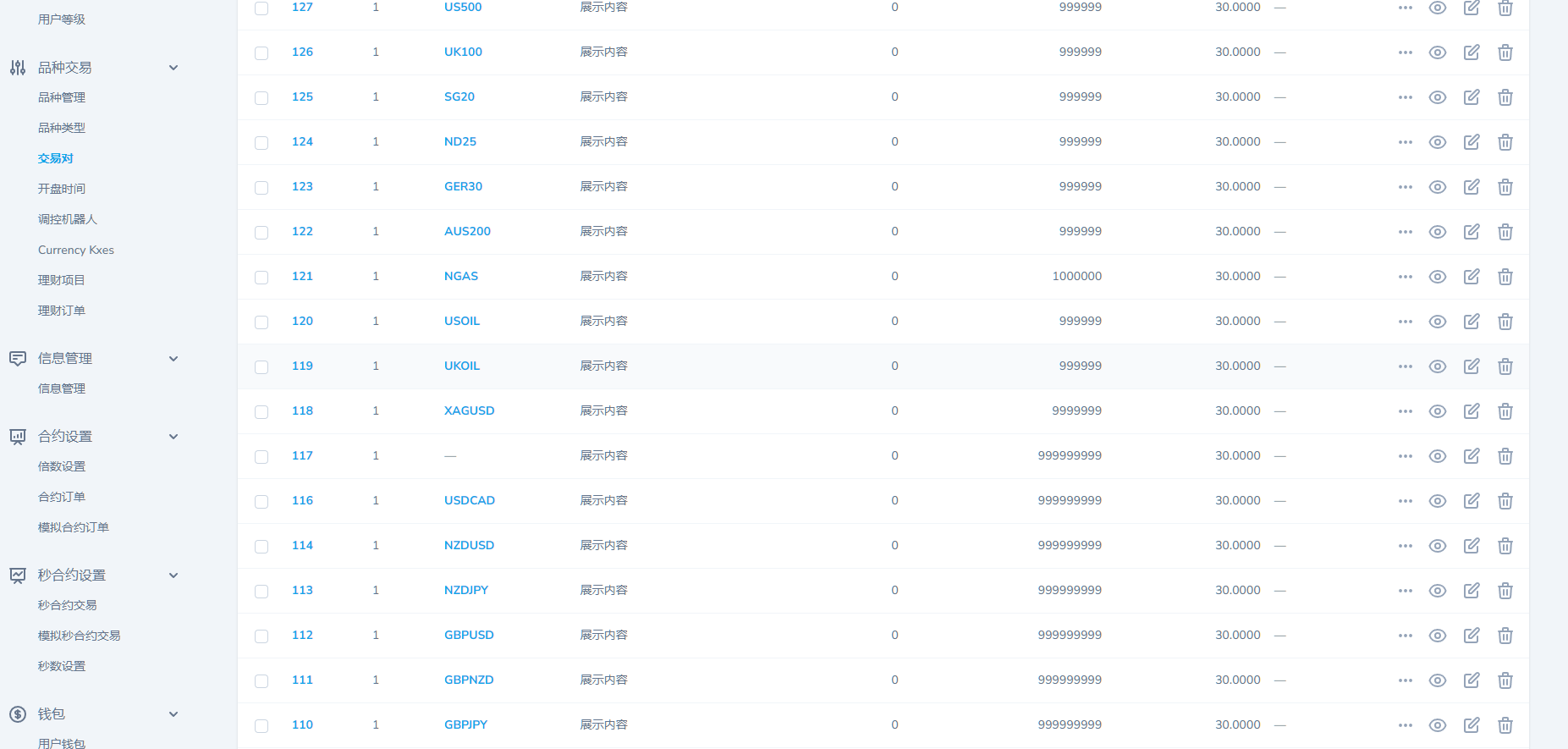
Task: Tick the checkbox for row 126
Action: [x=261, y=53]
